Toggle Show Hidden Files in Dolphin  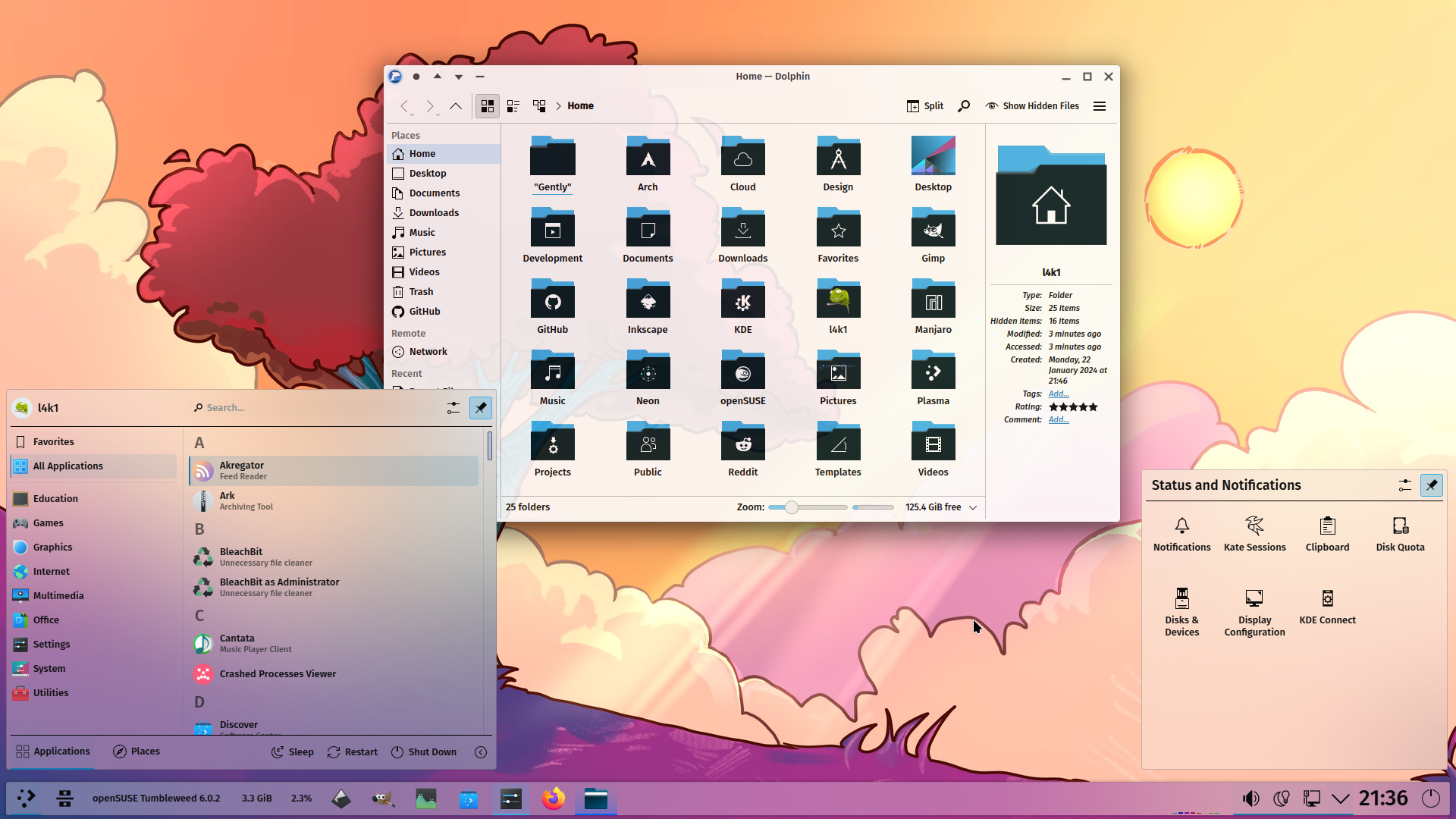click(x=1031, y=106)
